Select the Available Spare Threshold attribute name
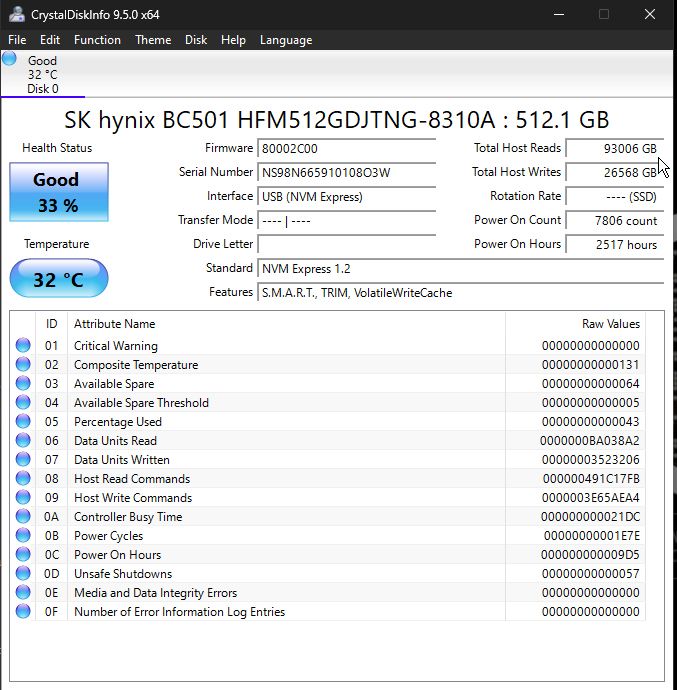The width and height of the screenshot is (677, 690). click(141, 403)
